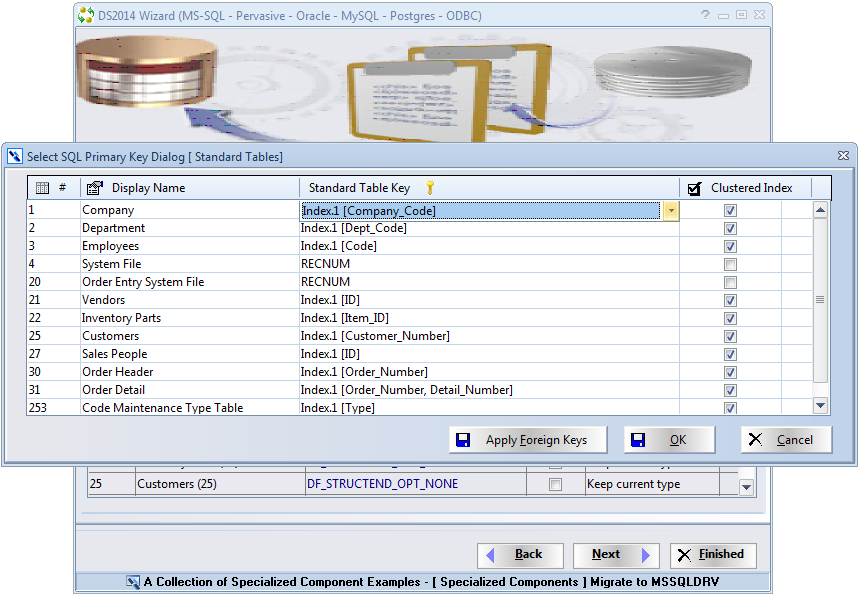Screen dimensions: 858x595
Task: Go to the Next wizard page
Action: click(616, 555)
